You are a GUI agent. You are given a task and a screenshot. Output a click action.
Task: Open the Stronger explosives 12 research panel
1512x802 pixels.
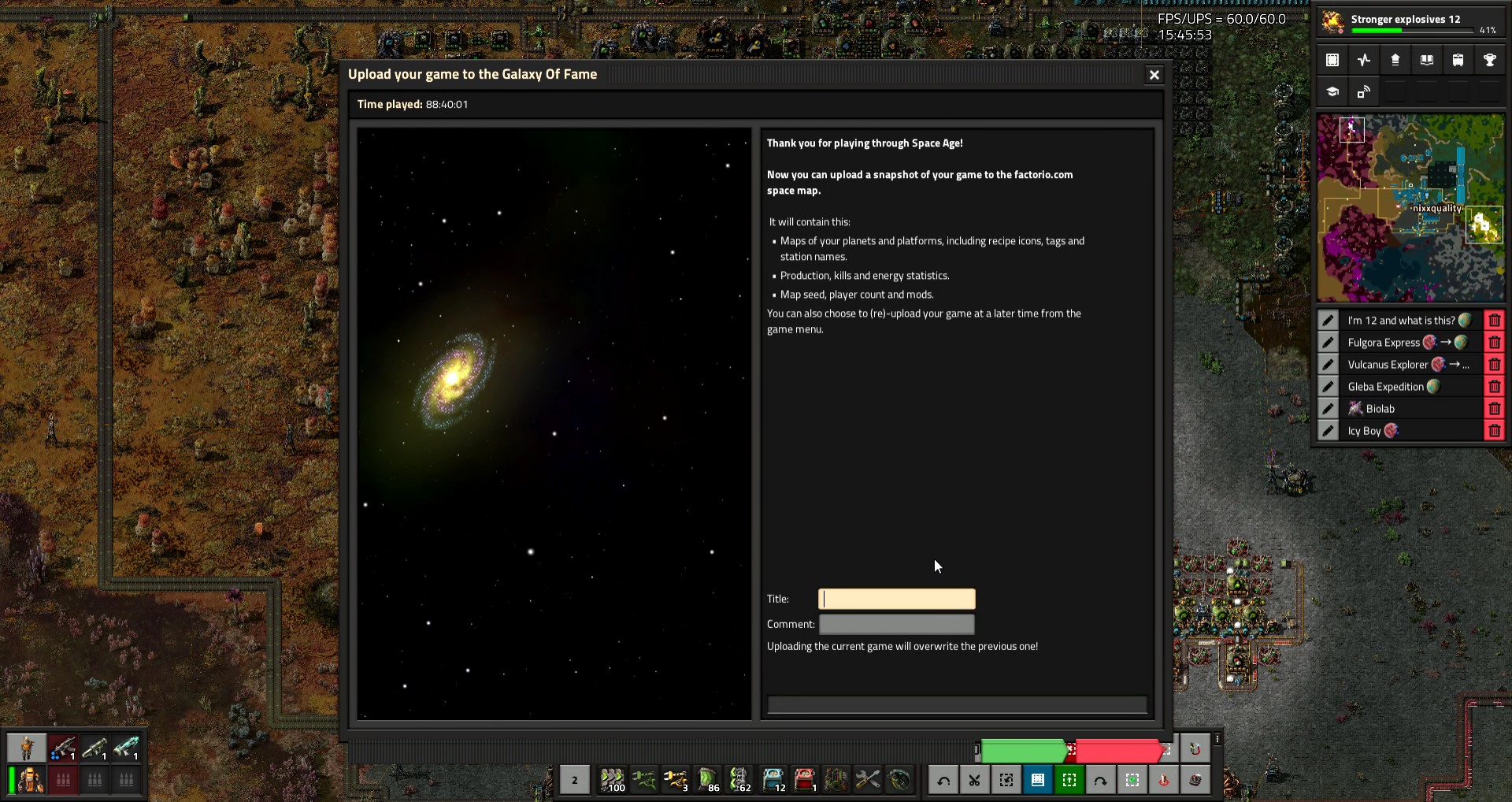point(1410,22)
